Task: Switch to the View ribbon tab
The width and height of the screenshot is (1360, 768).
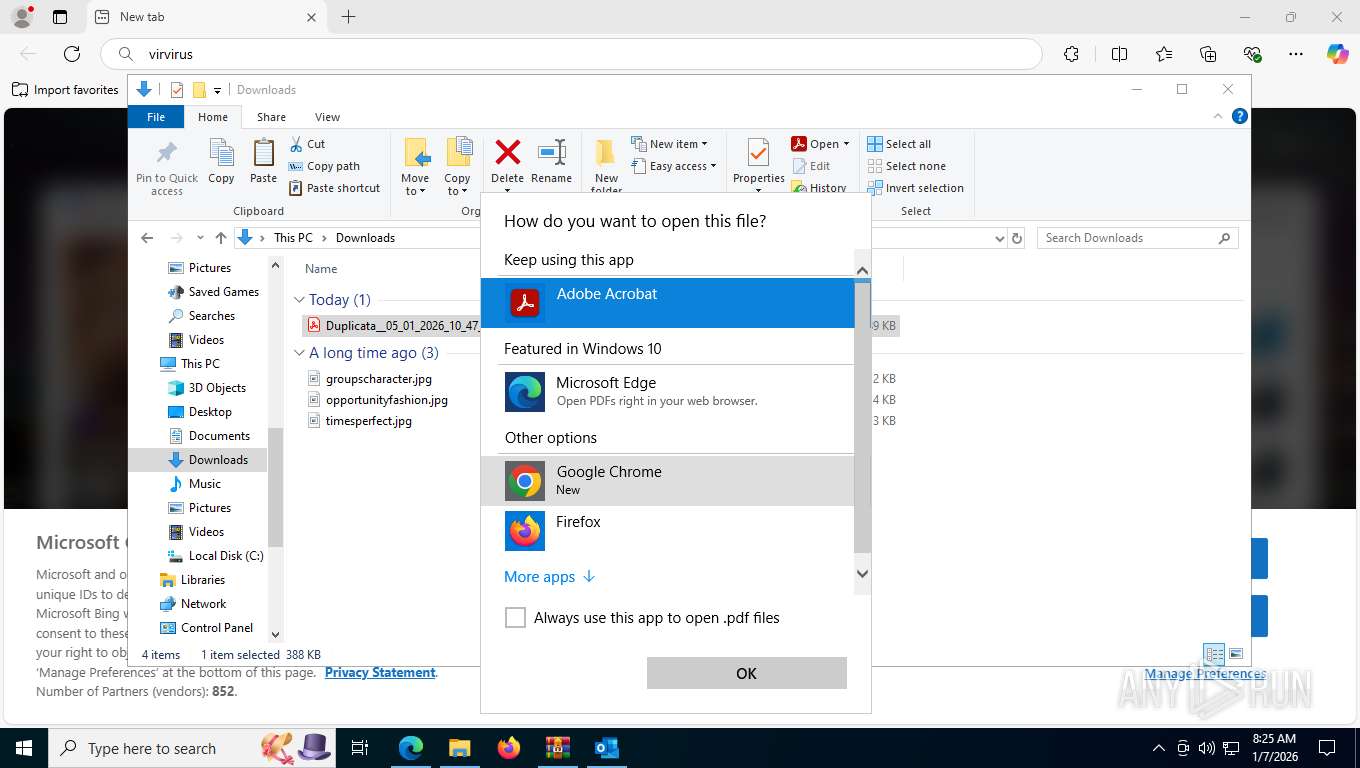Action: tap(327, 117)
